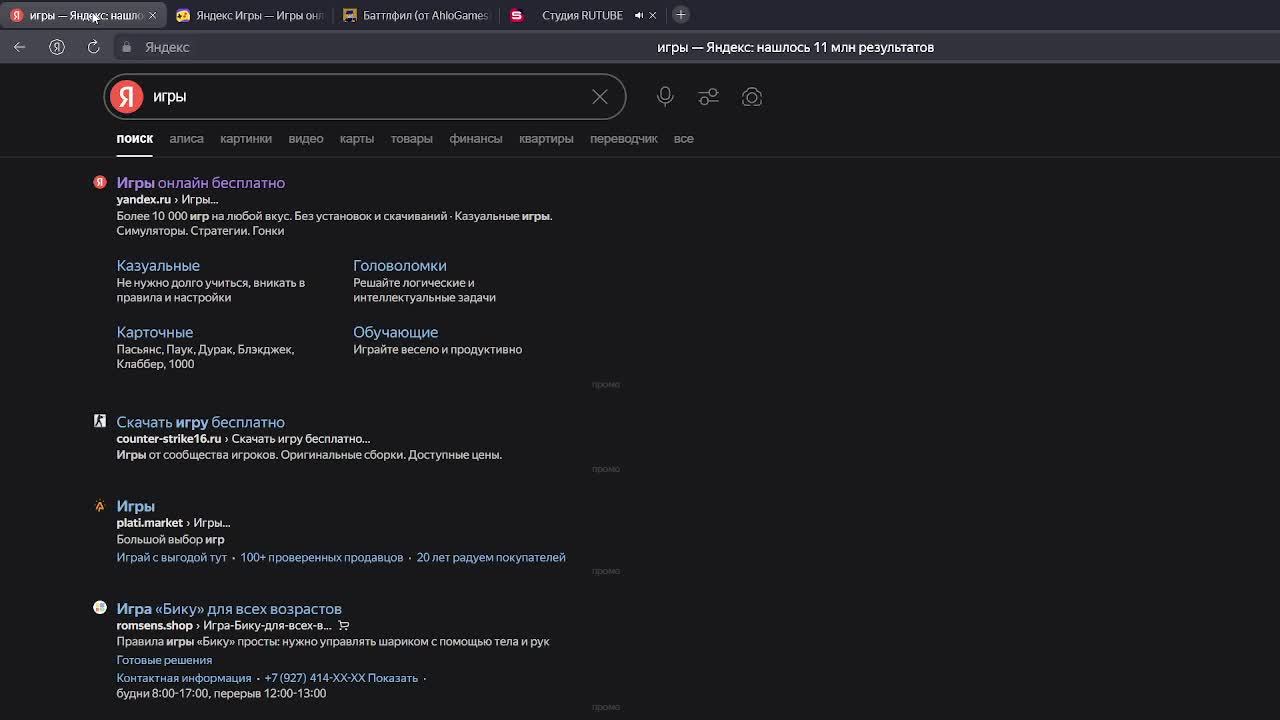Open the карты search category
Screen dimensions: 1280x720
[357, 139]
